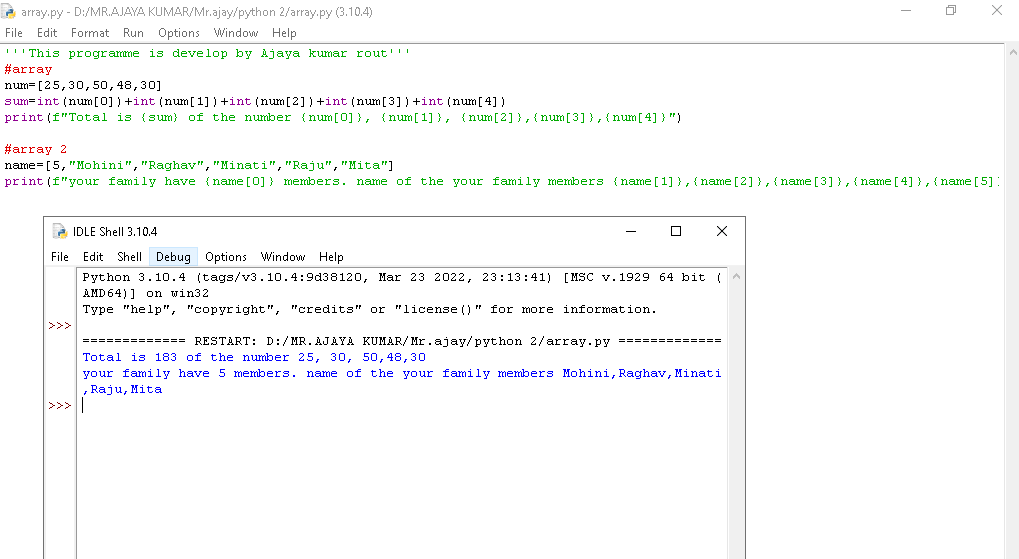The height and width of the screenshot is (559, 1019).
Task: Open the Run menu in the editor
Action: click(133, 33)
